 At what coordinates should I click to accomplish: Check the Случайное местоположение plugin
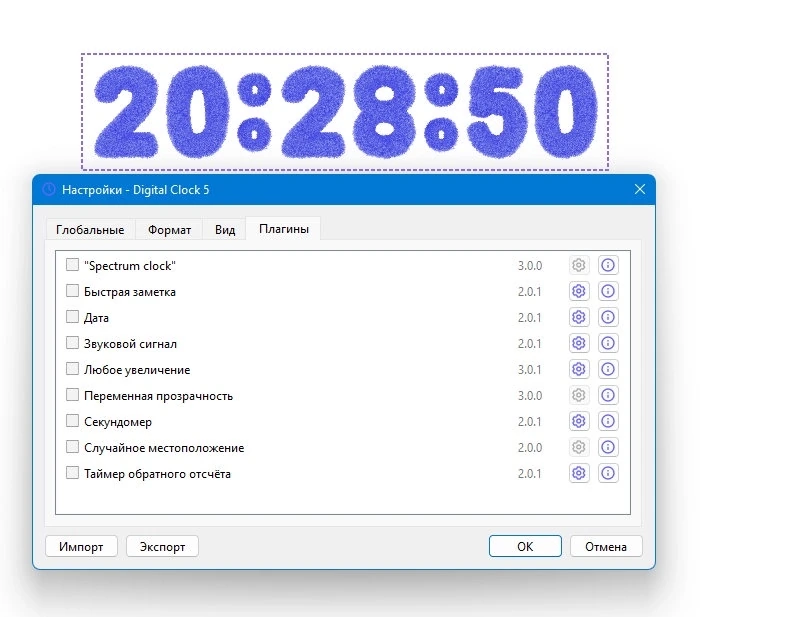(72, 447)
